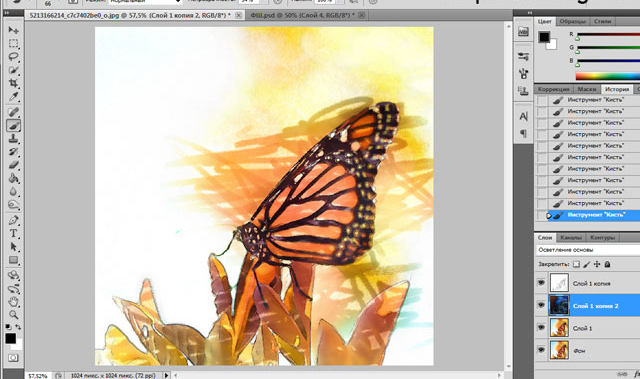Switch to the "Стили" tab
640x379 pixels.
(x=602, y=21)
